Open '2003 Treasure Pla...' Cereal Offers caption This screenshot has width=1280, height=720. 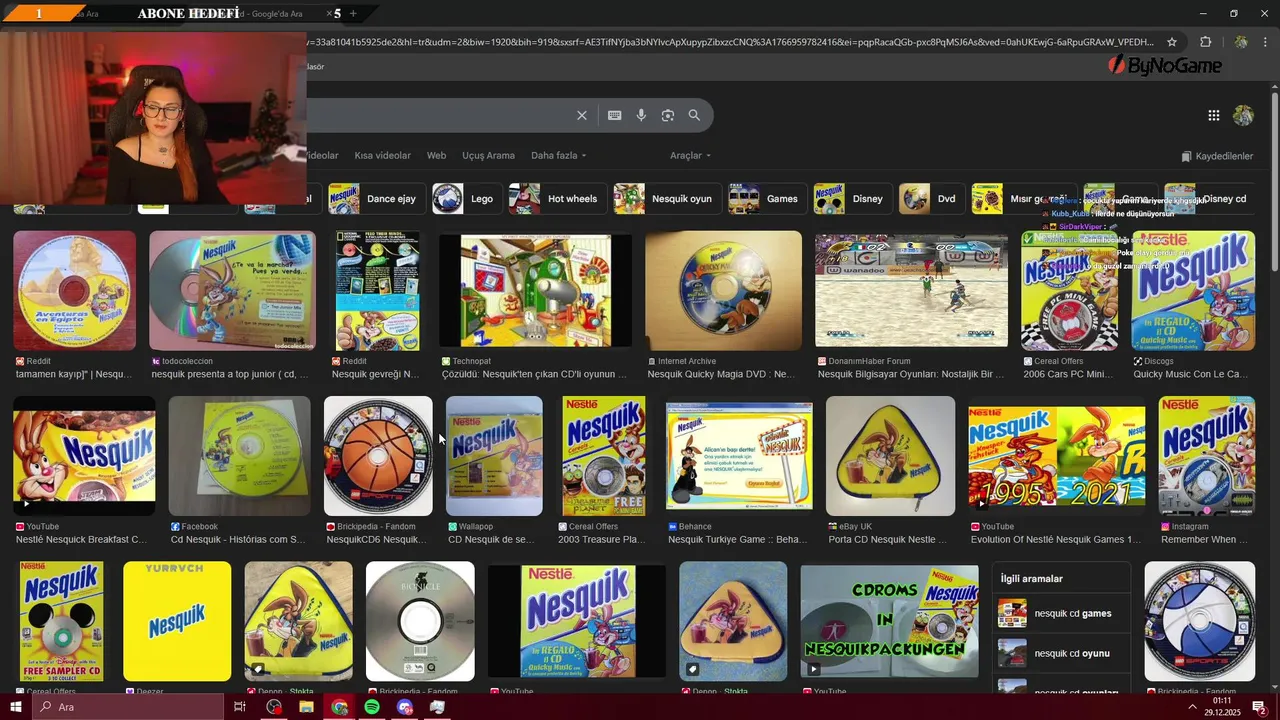point(602,539)
